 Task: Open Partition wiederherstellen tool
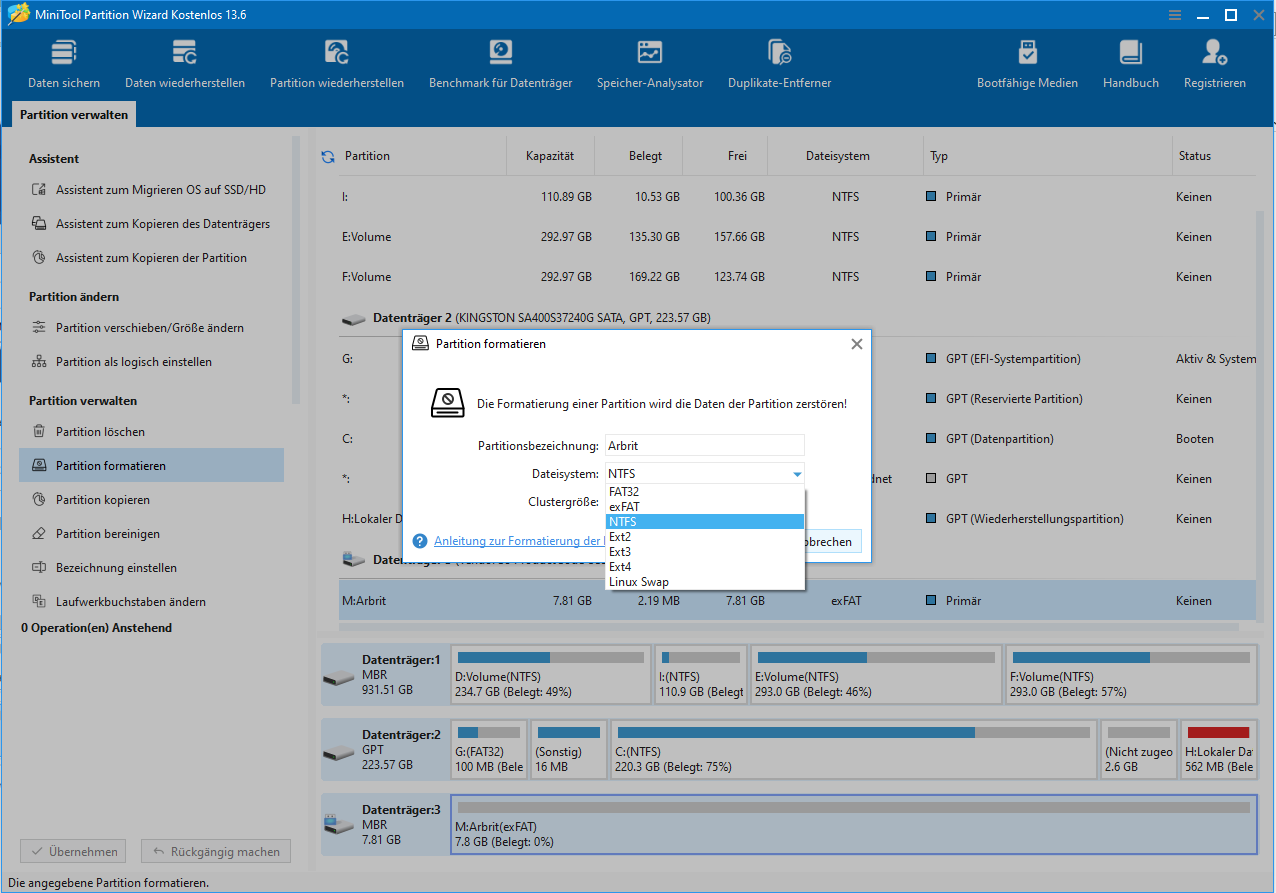[x=337, y=65]
